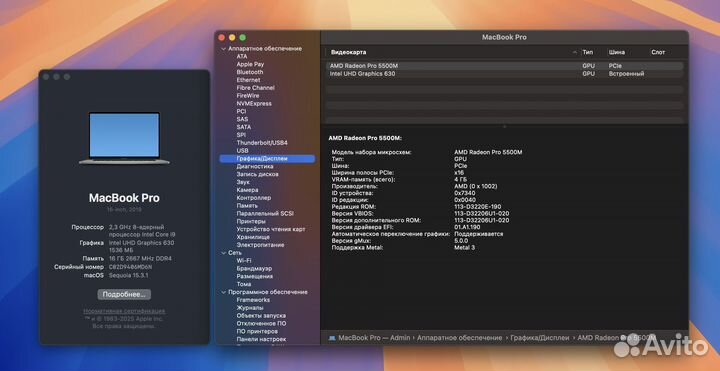Viewport: 720px width, 371px height.
Task: Sort by the Слот column header
Action: [658, 52]
